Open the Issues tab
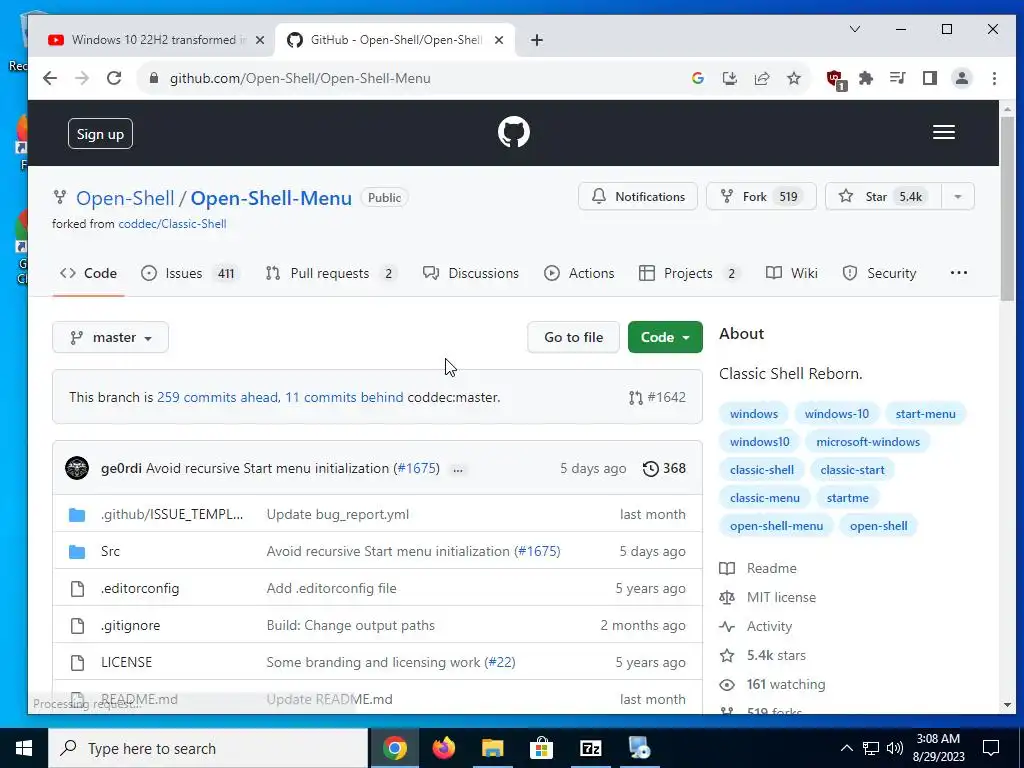The width and height of the screenshot is (1024, 768). pos(190,273)
